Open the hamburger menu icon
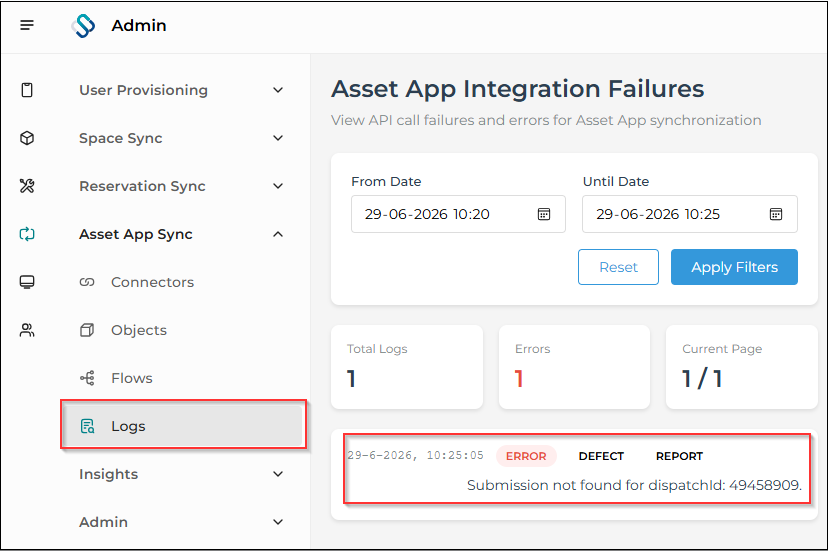 27,25
